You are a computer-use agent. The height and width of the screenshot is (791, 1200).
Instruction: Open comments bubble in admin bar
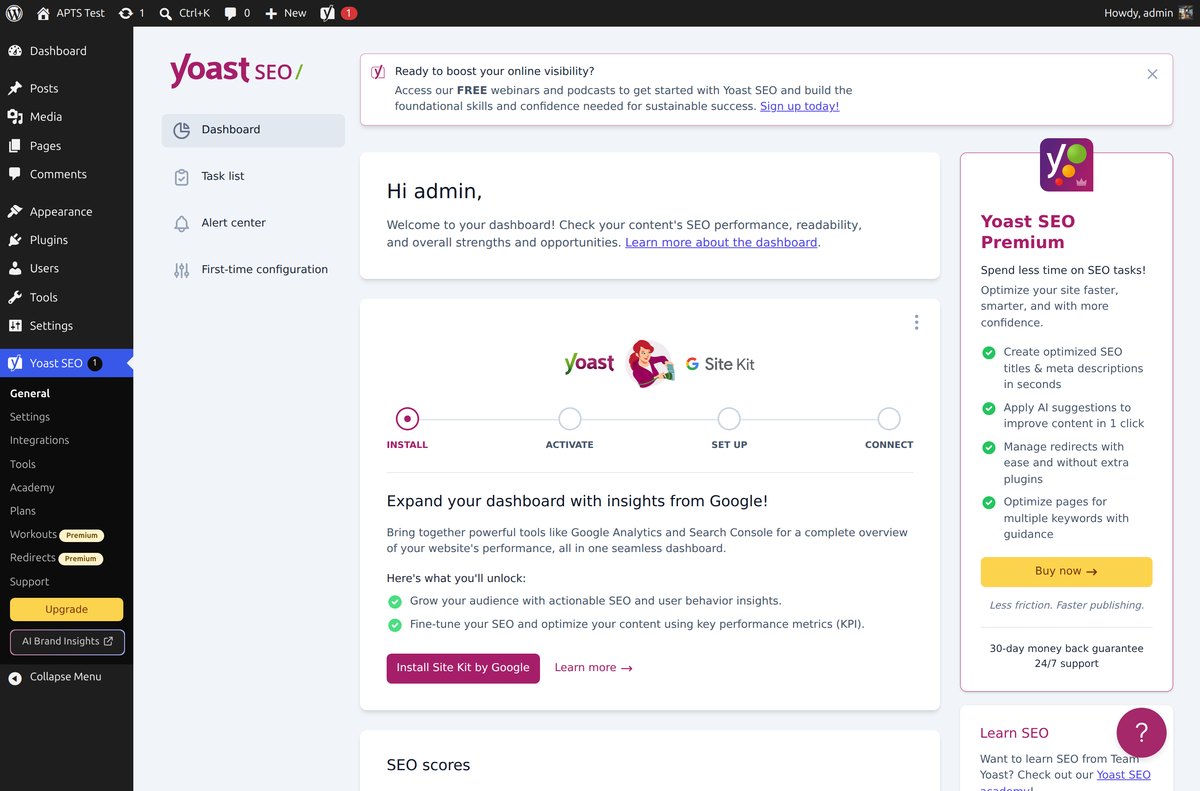pos(237,13)
